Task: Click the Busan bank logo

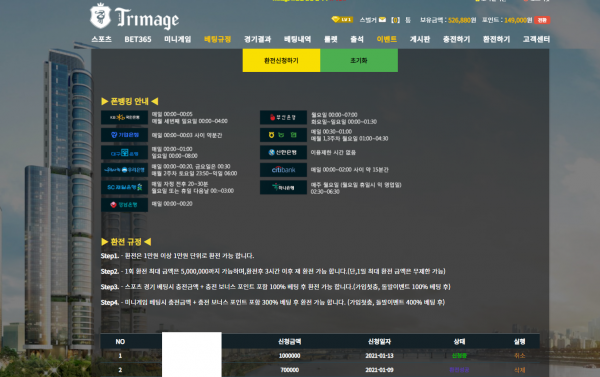Action: (x=283, y=118)
